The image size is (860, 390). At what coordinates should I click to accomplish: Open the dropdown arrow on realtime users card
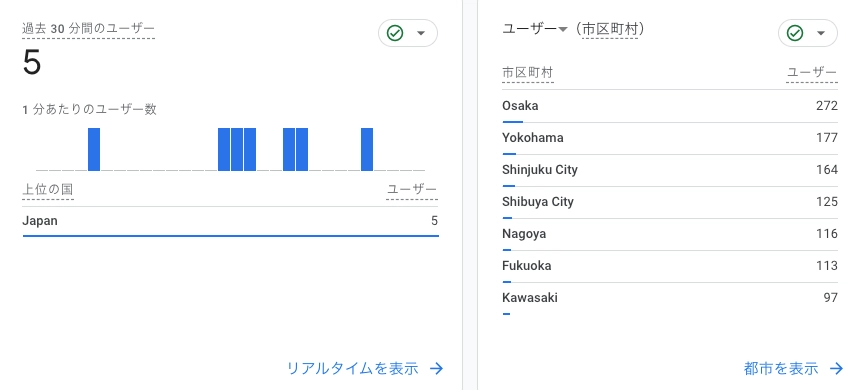click(421, 33)
